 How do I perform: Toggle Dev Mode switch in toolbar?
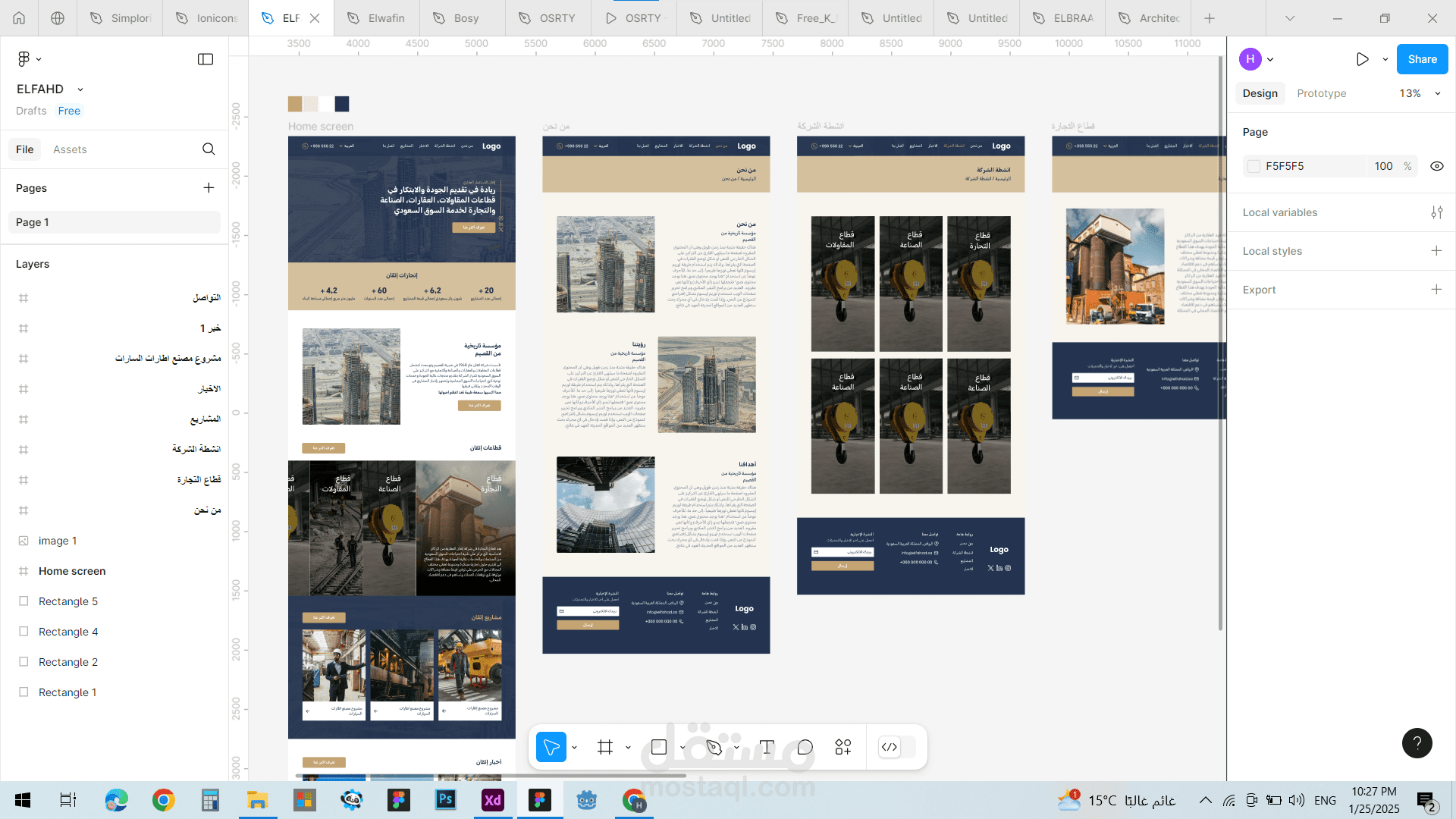click(x=896, y=748)
